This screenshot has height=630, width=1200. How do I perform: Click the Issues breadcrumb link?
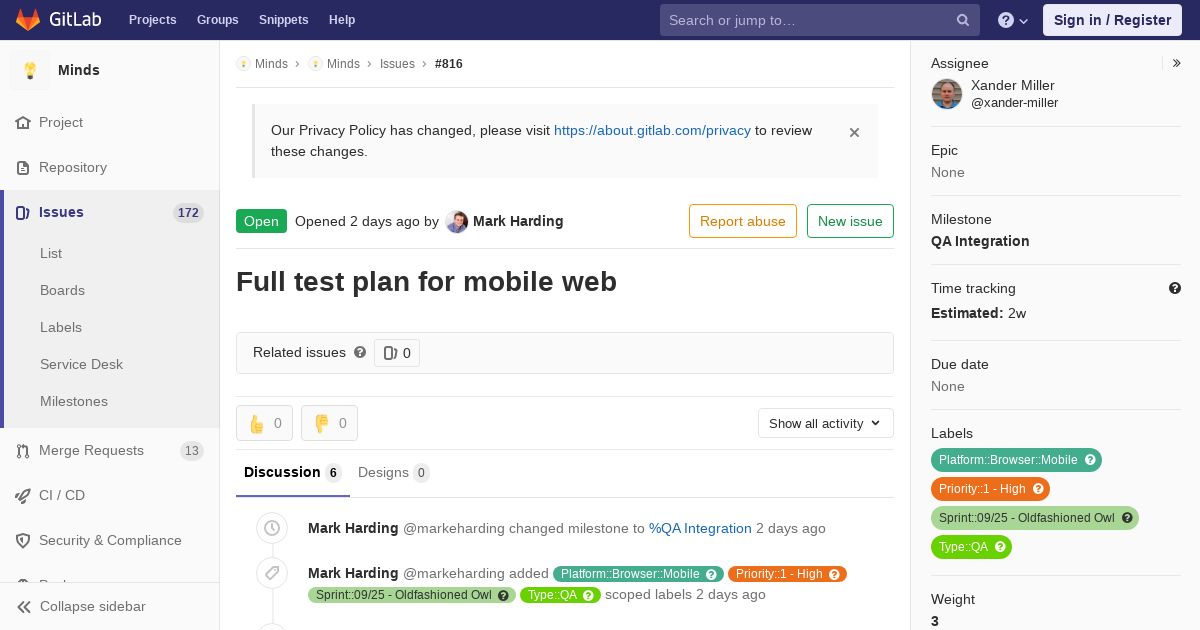(x=397, y=64)
